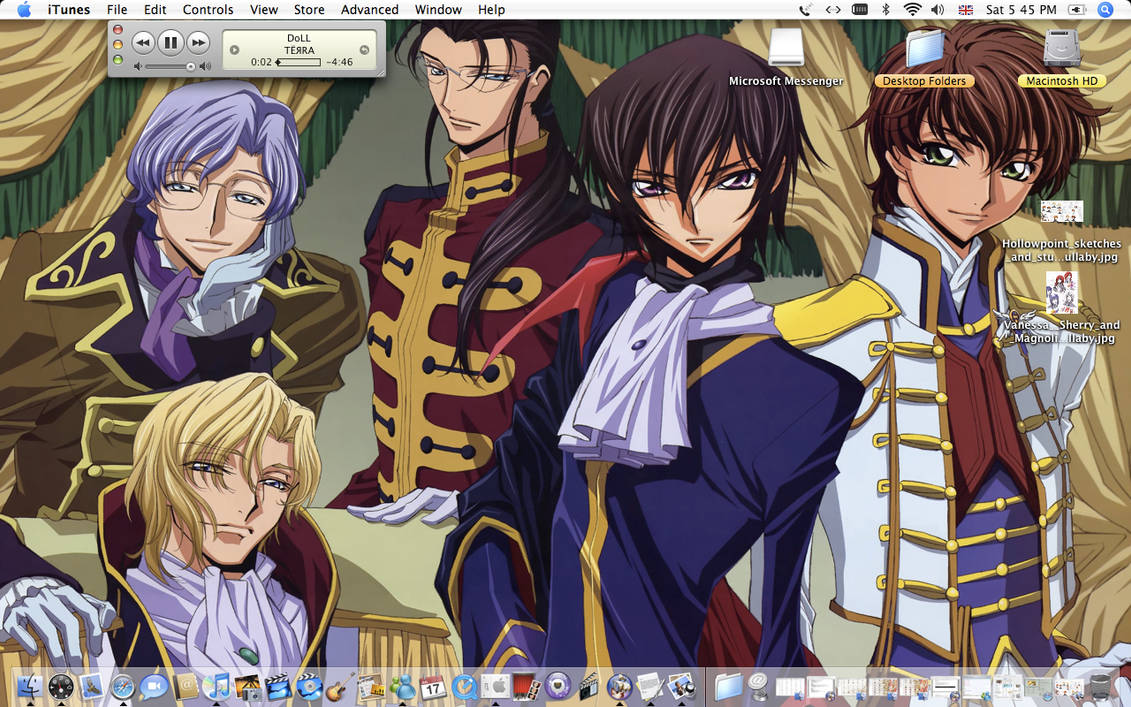Open the File menu
Screen dimensions: 1131x707
117,9
